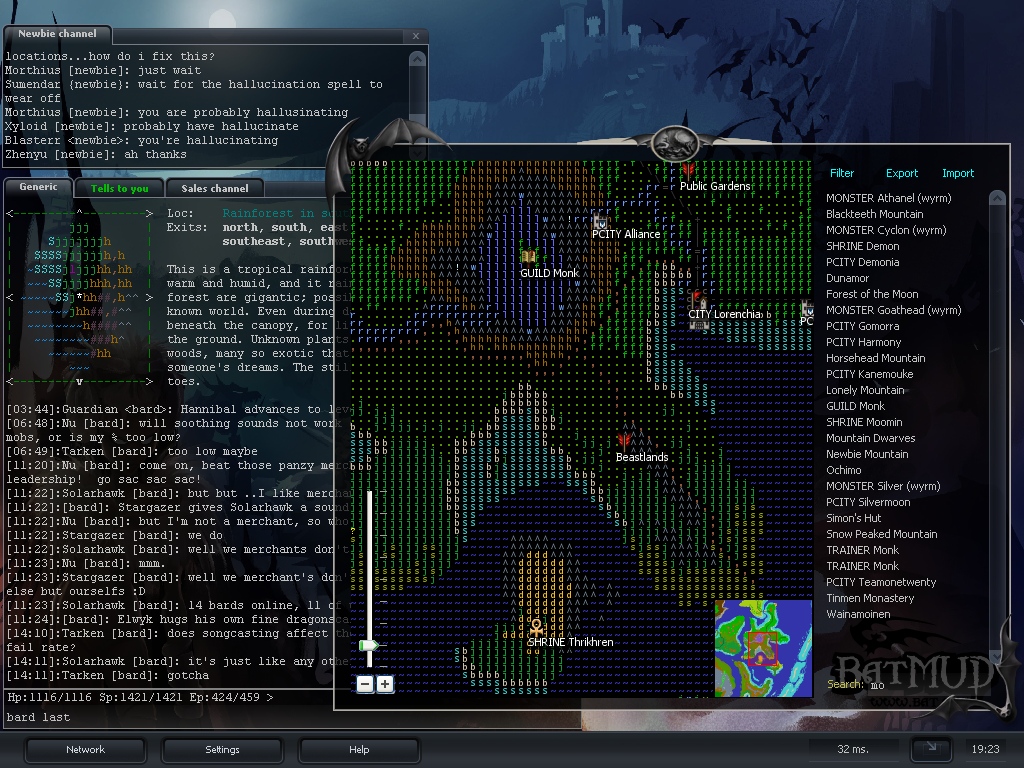Screen dimensions: 1024x768
Task: Click the world minimap thumbnail
Action: (x=763, y=648)
